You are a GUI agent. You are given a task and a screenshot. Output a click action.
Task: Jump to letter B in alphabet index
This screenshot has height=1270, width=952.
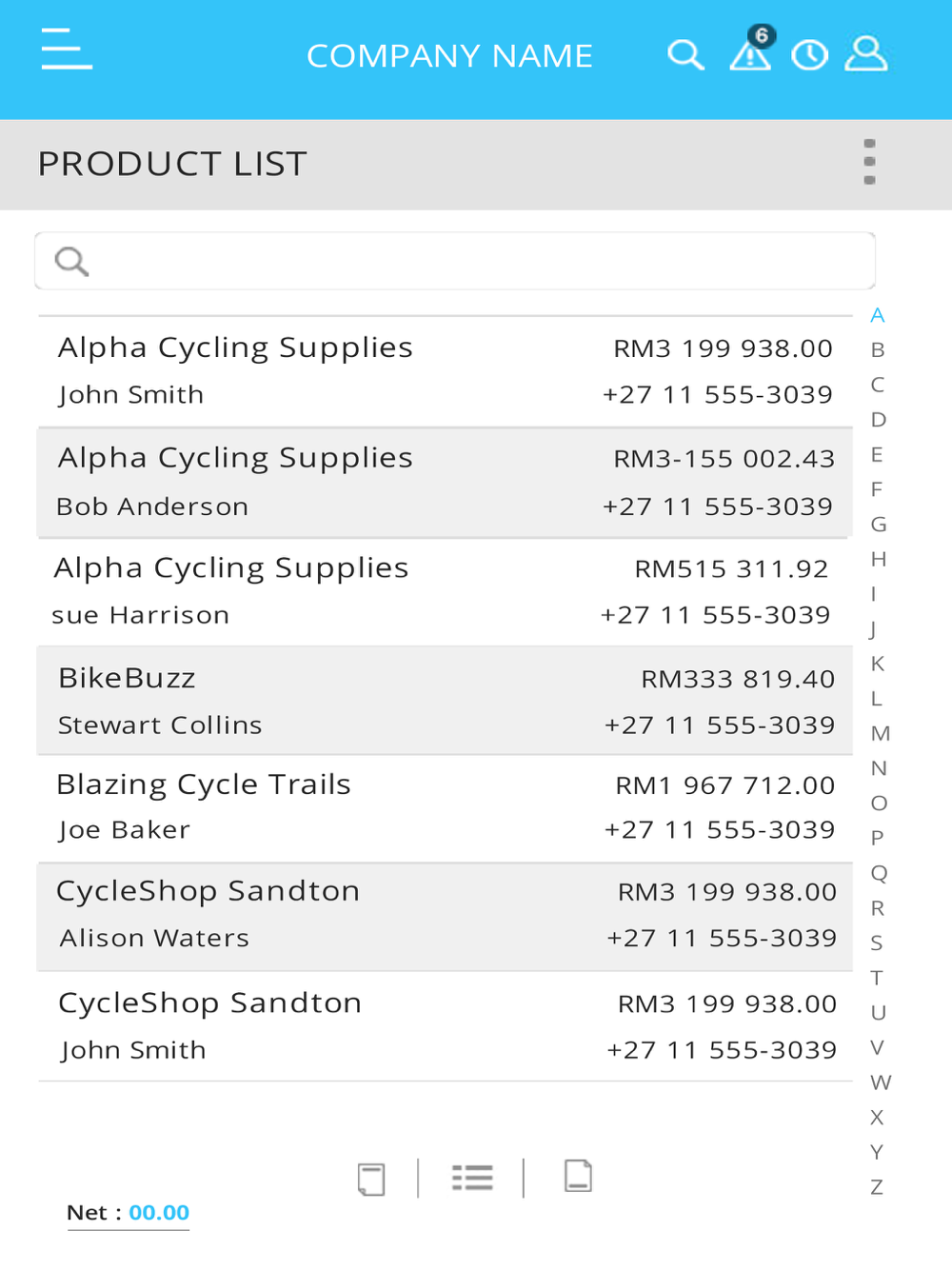878,350
